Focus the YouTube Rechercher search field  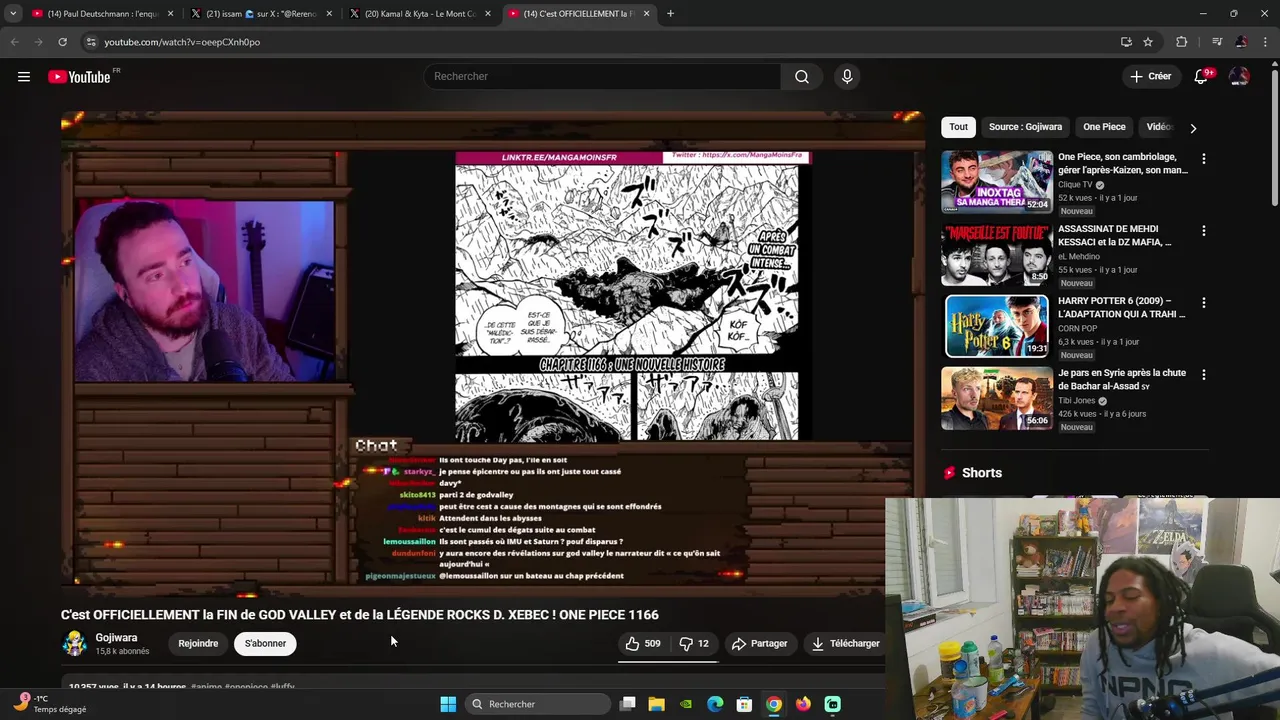(603, 77)
